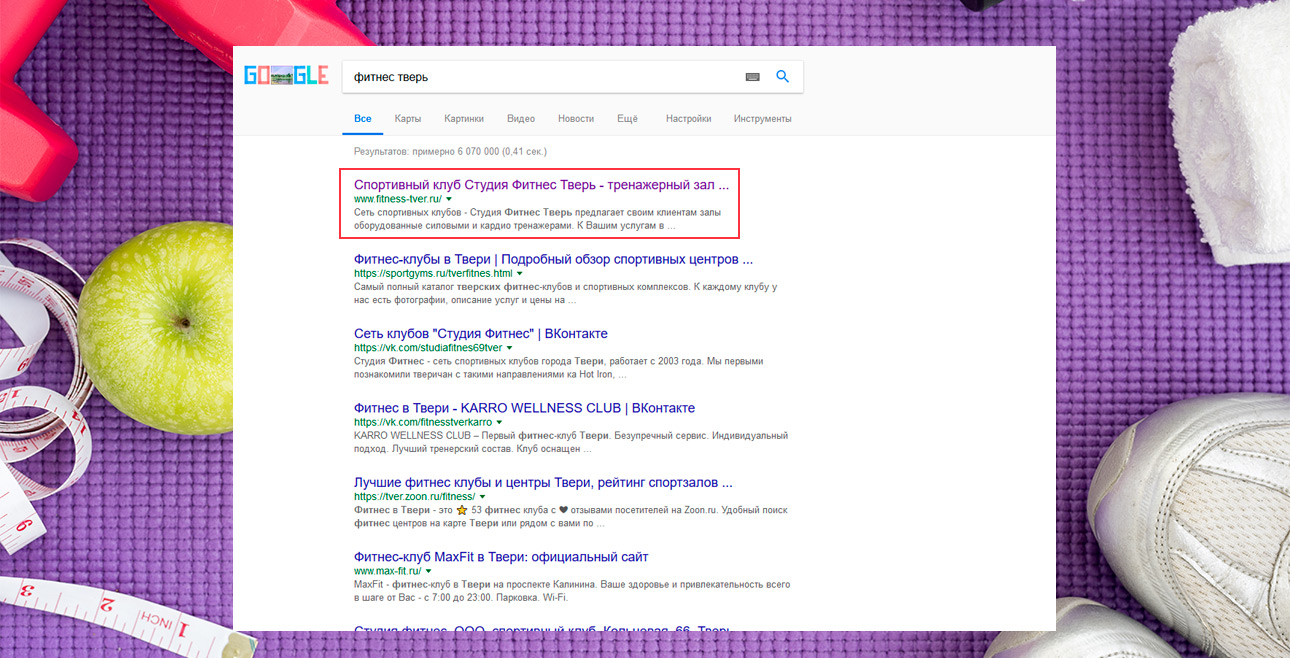Open "Спортивный клуб Студия Фитнес Тверь" result
This screenshot has width=1290, height=658.
coord(541,185)
